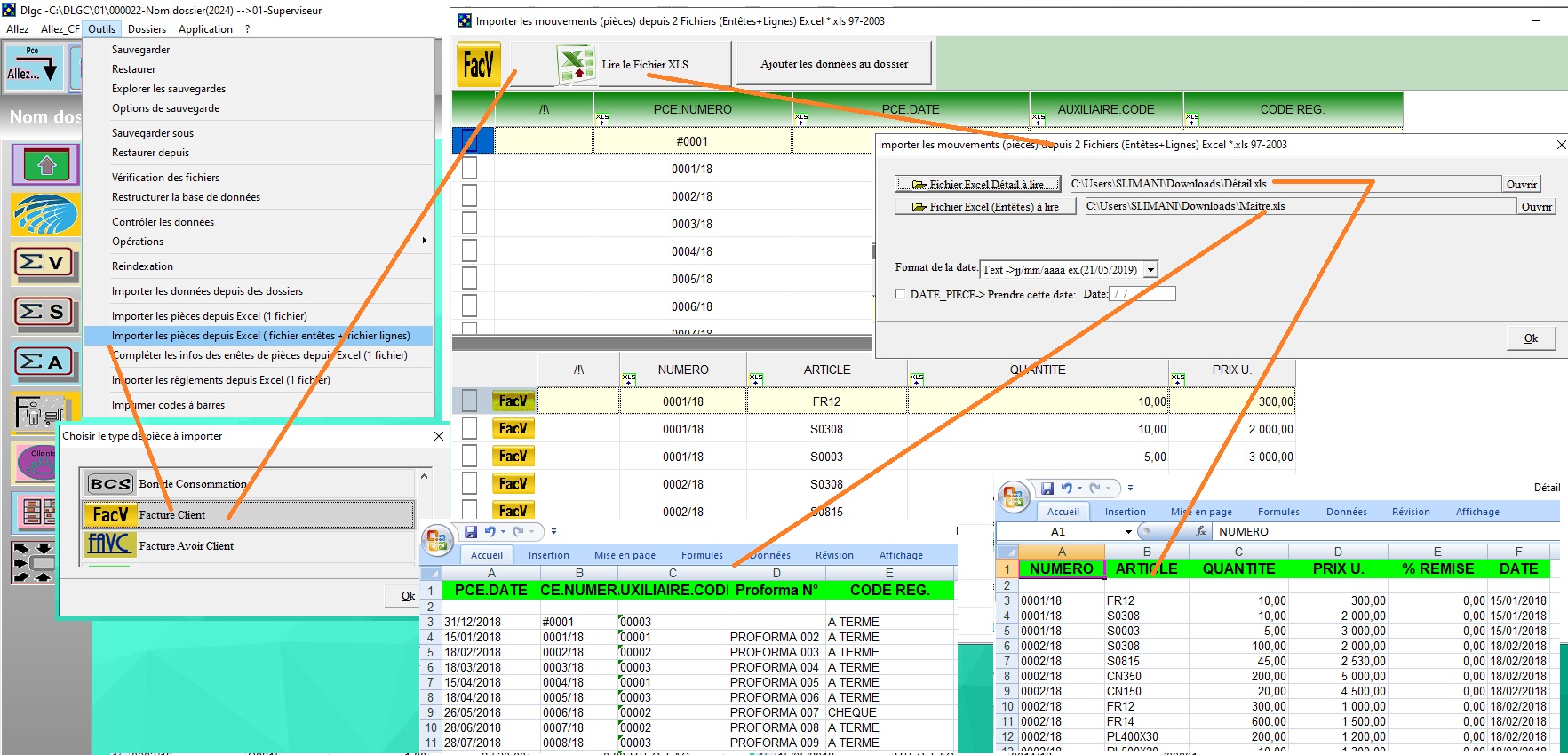Click Undo icon in Maitre Excel window
The image size is (1568, 755).
(x=490, y=531)
